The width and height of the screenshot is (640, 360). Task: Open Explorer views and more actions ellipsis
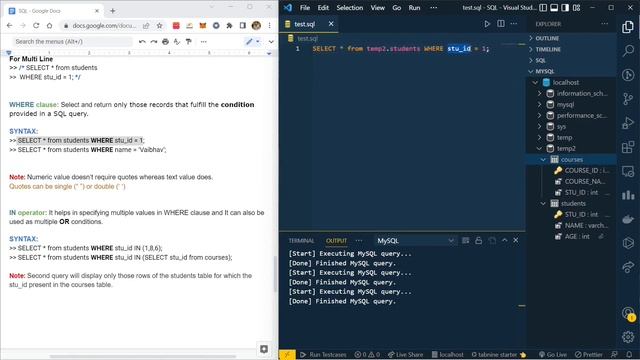[x=604, y=24]
